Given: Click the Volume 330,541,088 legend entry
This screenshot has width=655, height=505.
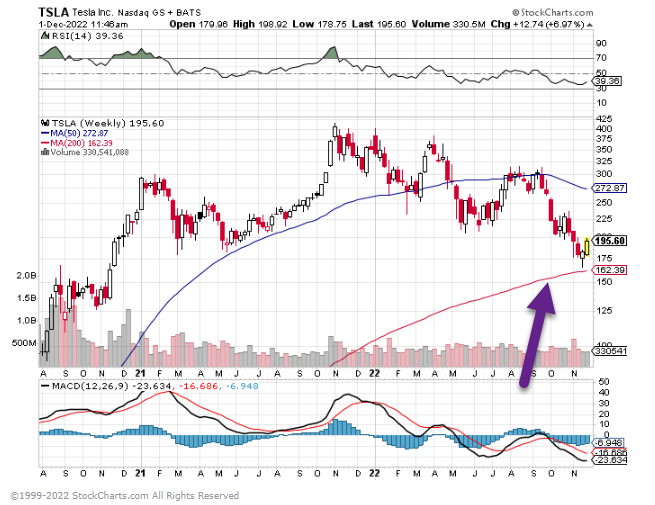Looking at the screenshot, I should tap(89, 152).
